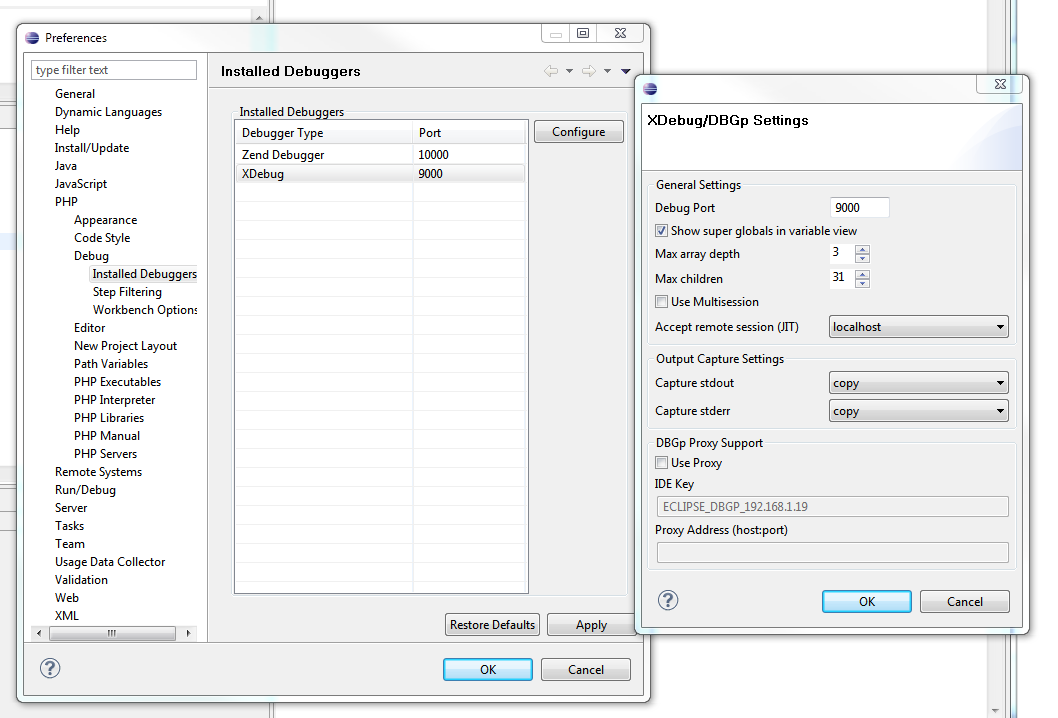Select Workbench Options tree item
Screen dimensions: 1058x718
(x=145, y=310)
